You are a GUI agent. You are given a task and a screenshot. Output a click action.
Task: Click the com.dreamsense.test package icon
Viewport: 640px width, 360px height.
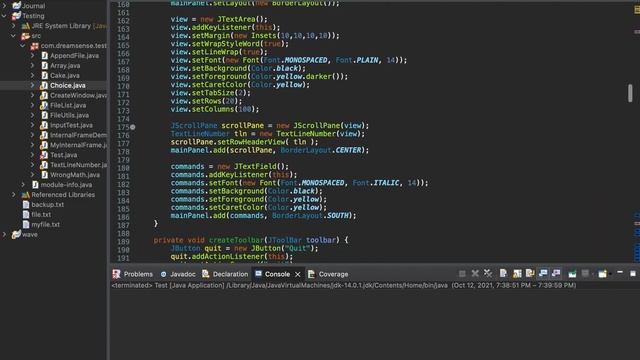click(35, 46)
